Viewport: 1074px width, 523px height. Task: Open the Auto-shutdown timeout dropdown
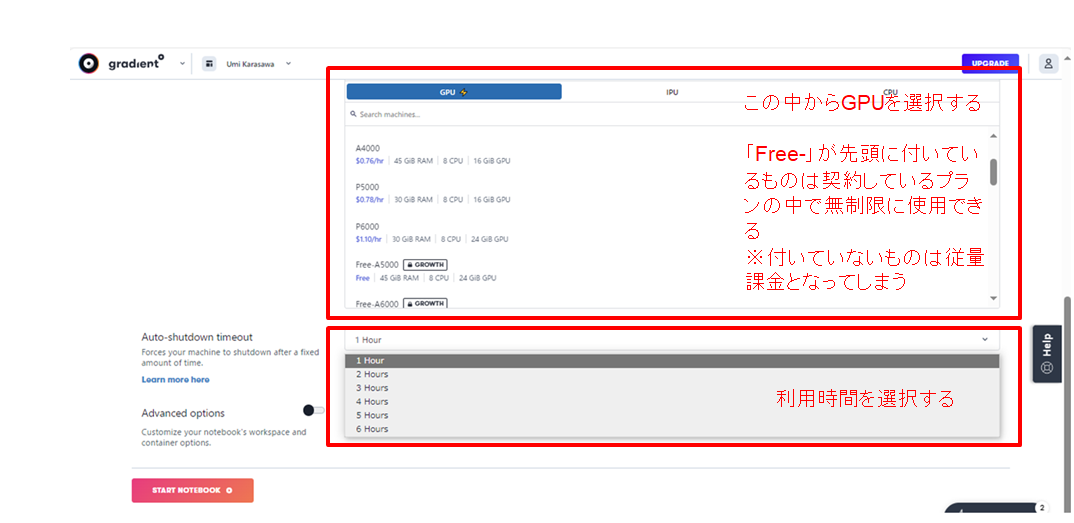(672, 340)
